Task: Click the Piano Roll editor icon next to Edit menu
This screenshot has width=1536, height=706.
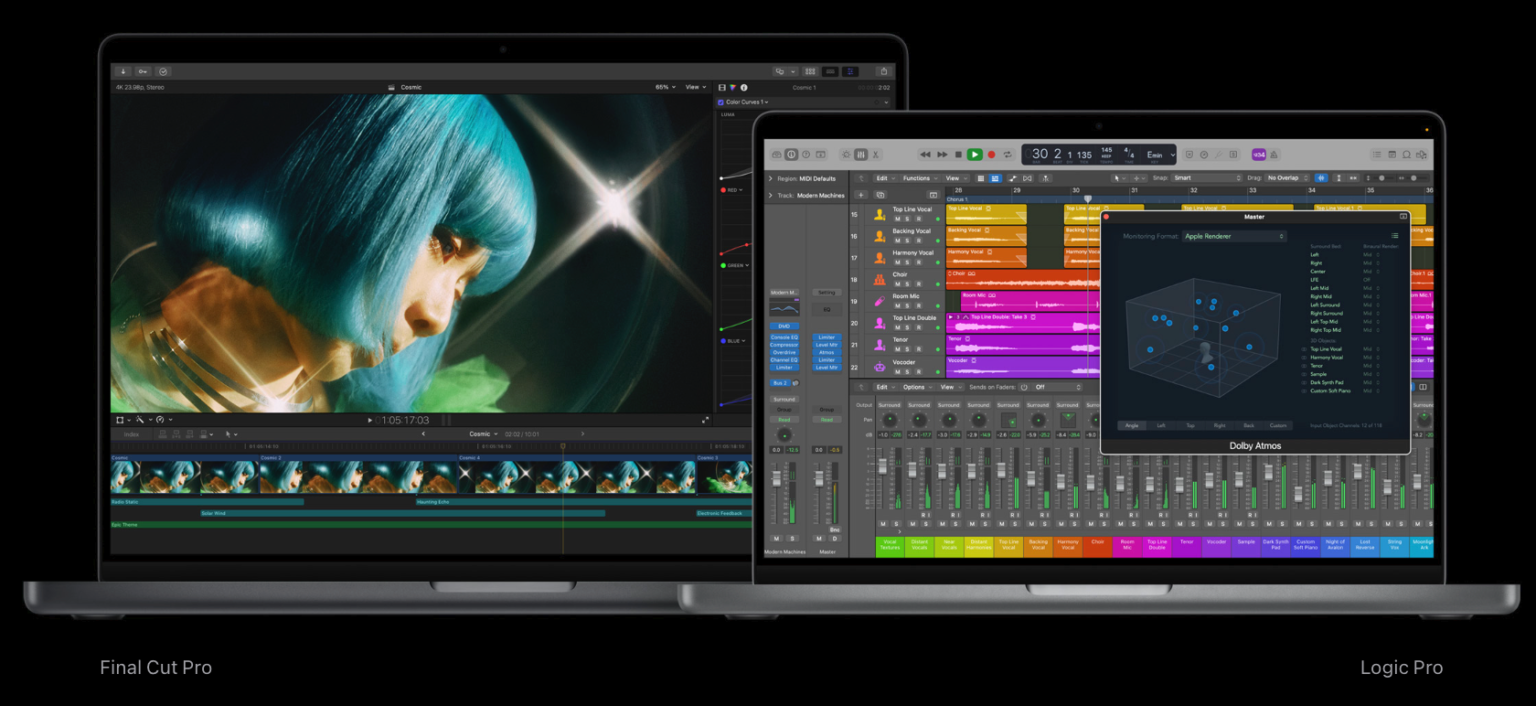Action: pos(996,179)
